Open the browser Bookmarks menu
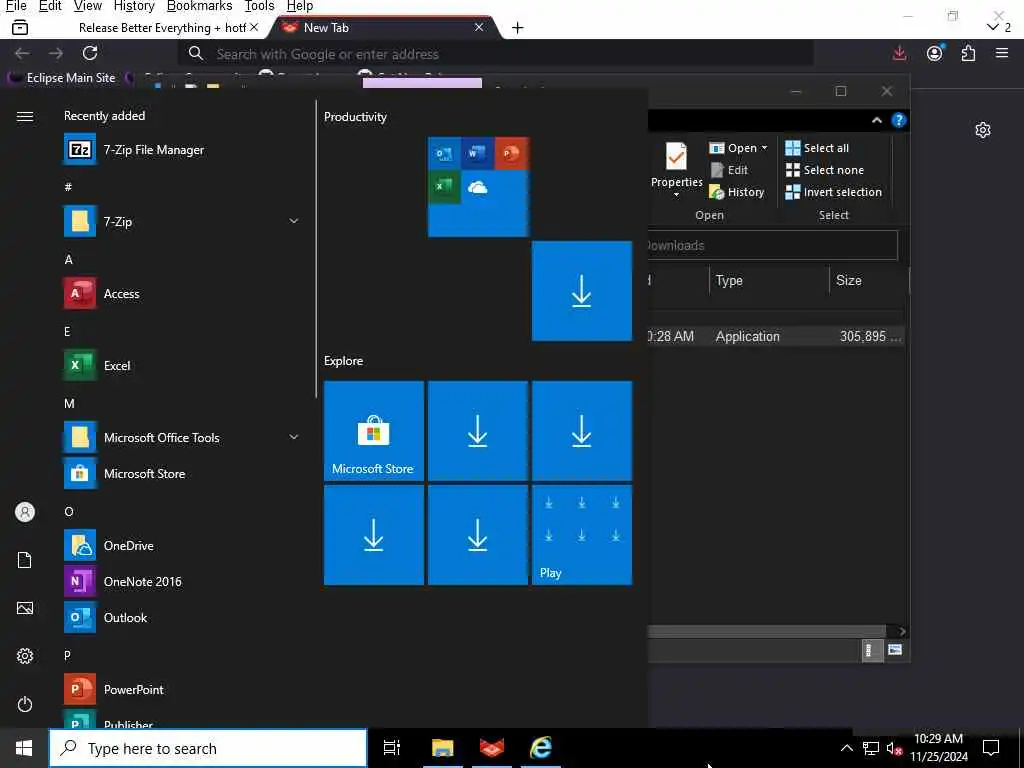The height and width of the screenshot is (768, 1024). 199,6
